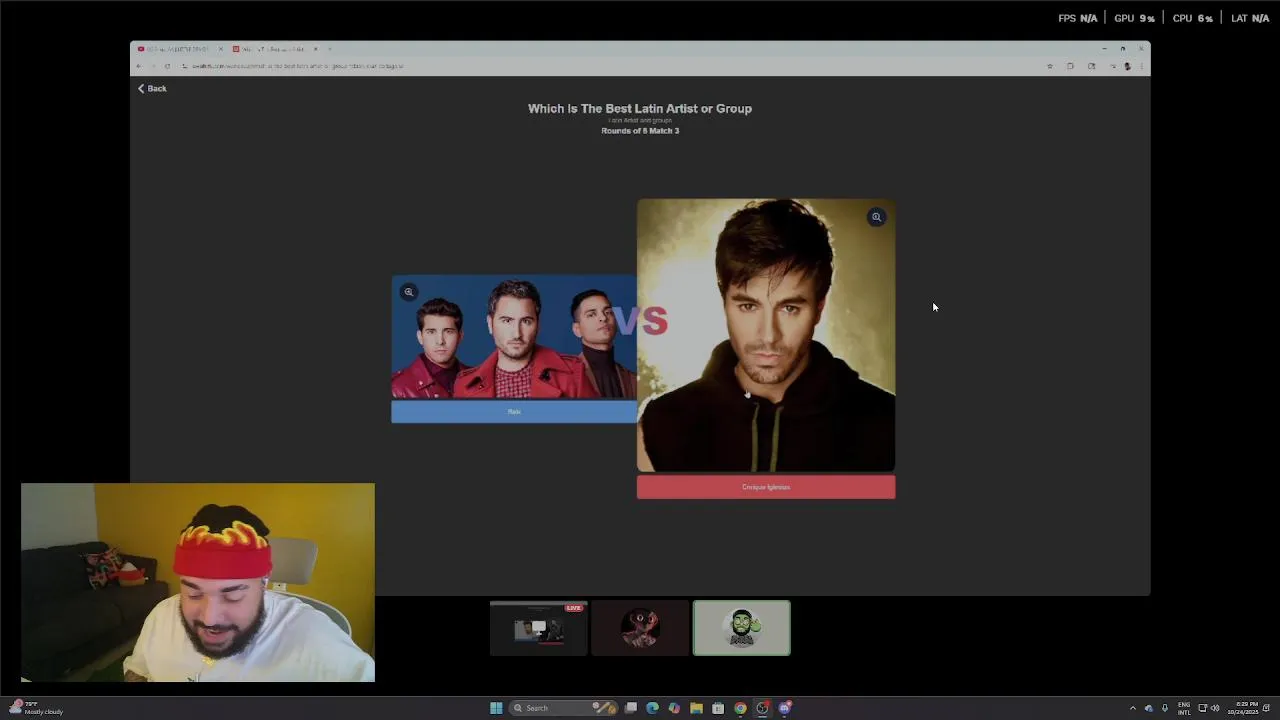Open the LIVE stream thumbnail
The height and width of the screenshot is (720, 1280).
538,628
